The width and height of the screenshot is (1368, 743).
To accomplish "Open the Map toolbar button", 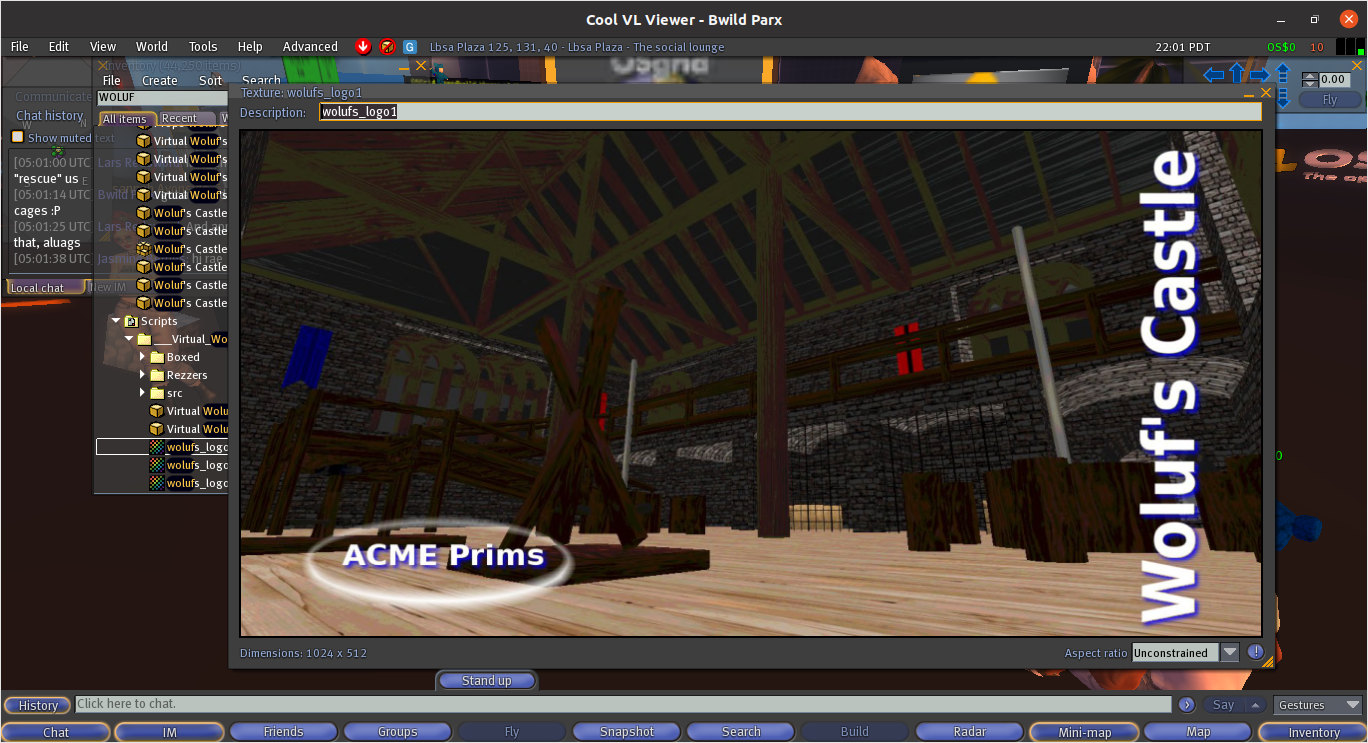I will (1198, 732).
